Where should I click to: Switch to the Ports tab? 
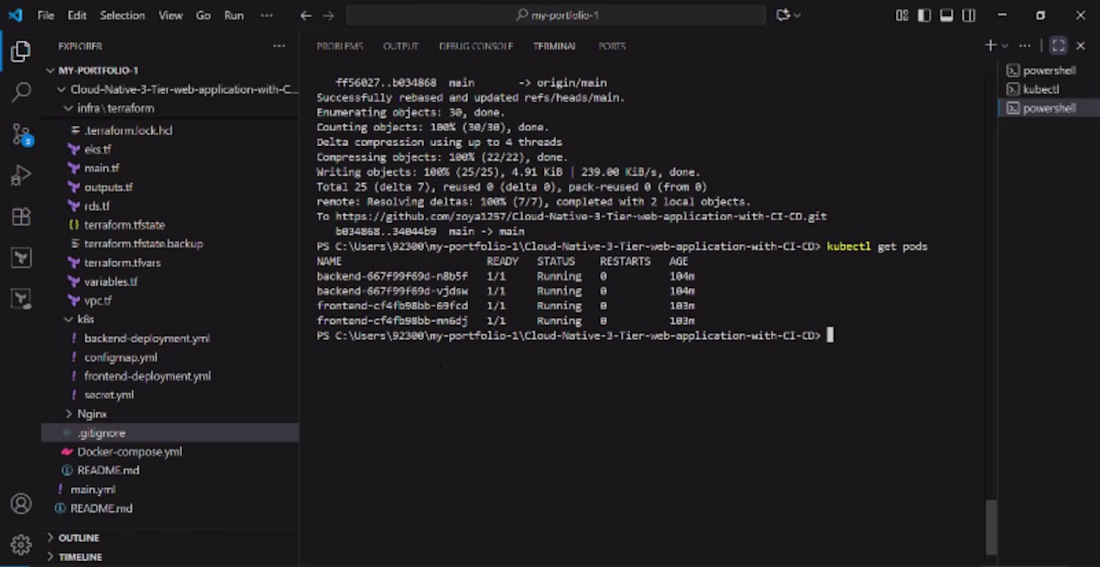[x=612, y=46]
